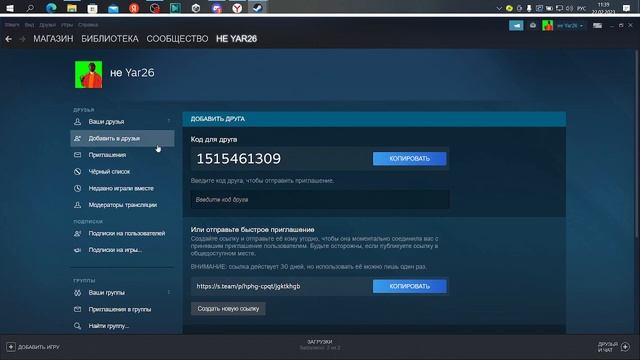Select Добавить в друзья sidebar item
This screenshot has height=360, width=640.
tap(122, 138)
